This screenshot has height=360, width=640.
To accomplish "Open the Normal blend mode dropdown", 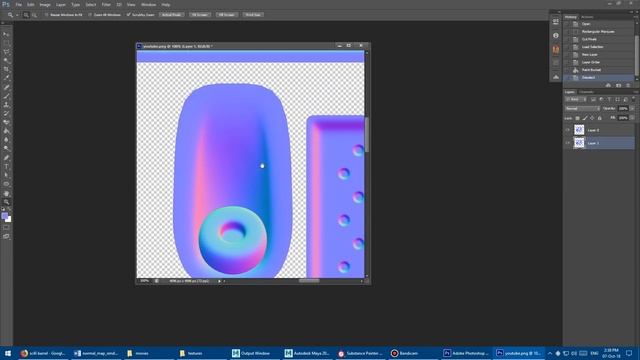I will click(x=582, y=109).
